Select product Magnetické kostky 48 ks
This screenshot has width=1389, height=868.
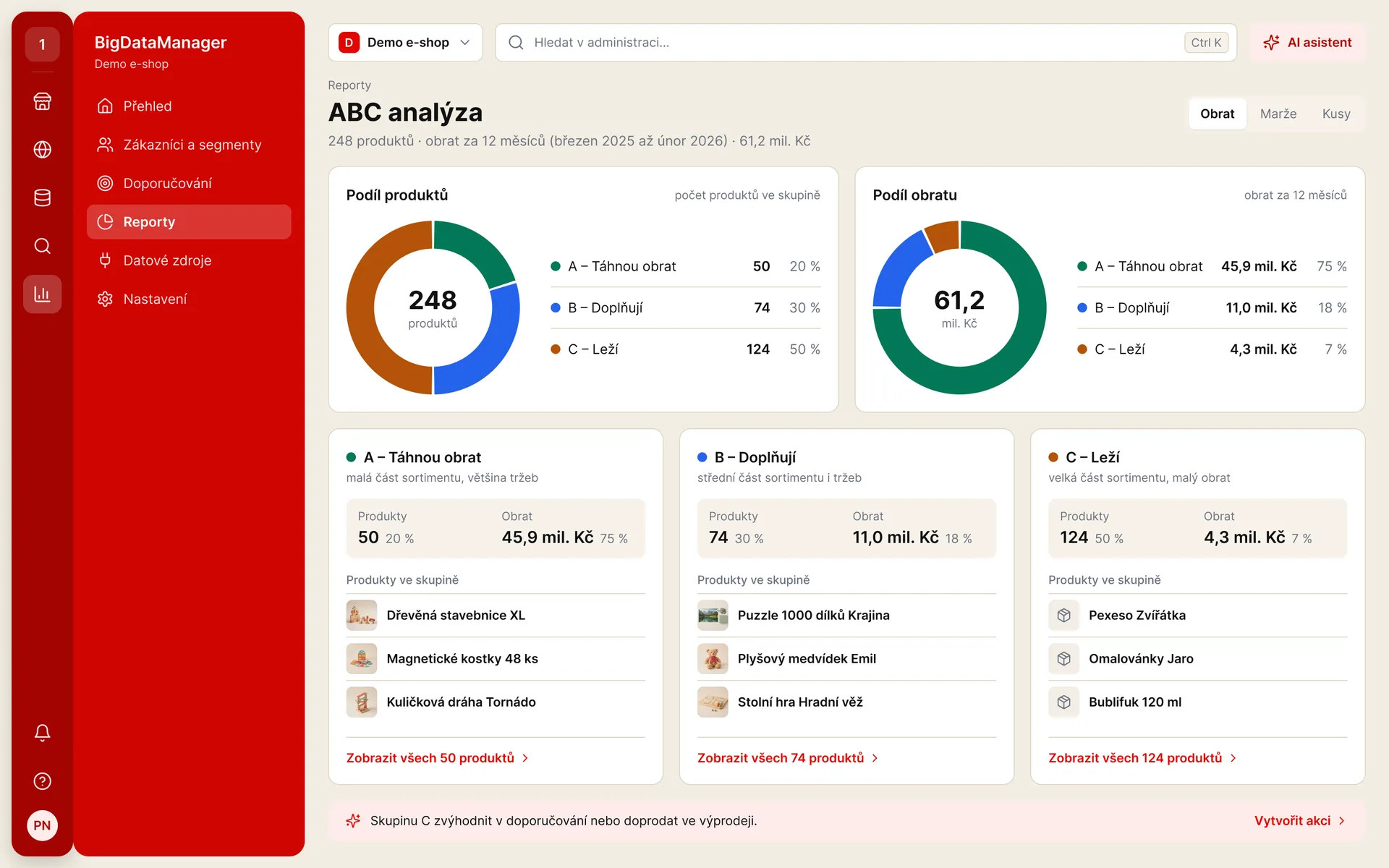496,659
